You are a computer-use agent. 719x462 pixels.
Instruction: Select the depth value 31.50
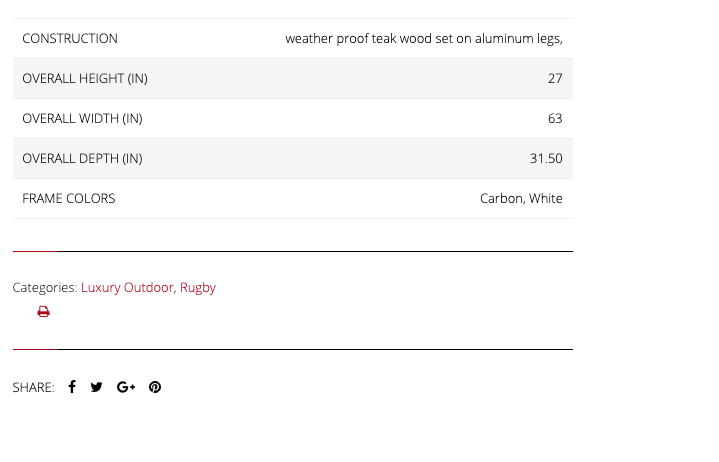point(546,158)
